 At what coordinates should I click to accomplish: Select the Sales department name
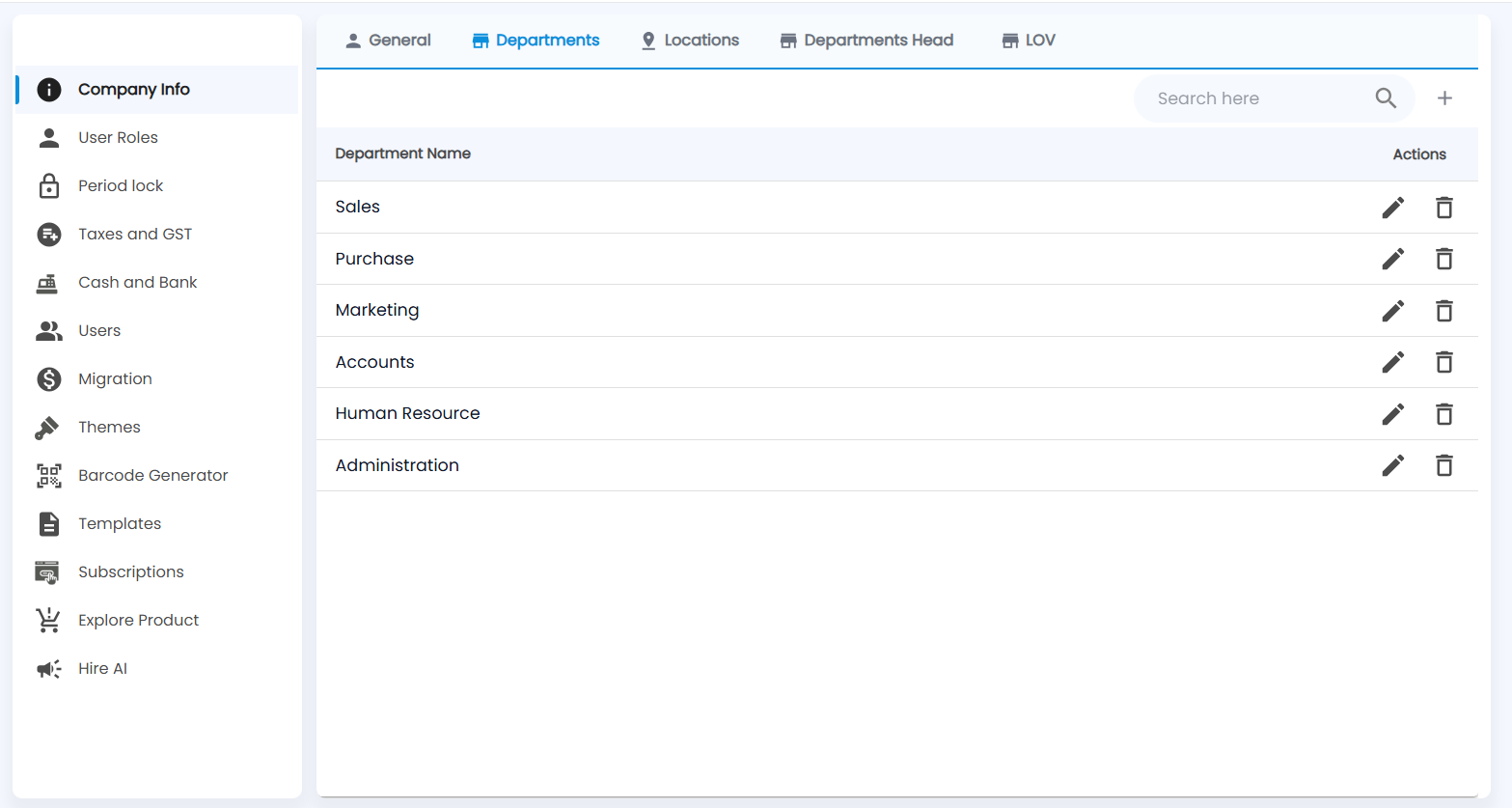(x=358, y=207)
